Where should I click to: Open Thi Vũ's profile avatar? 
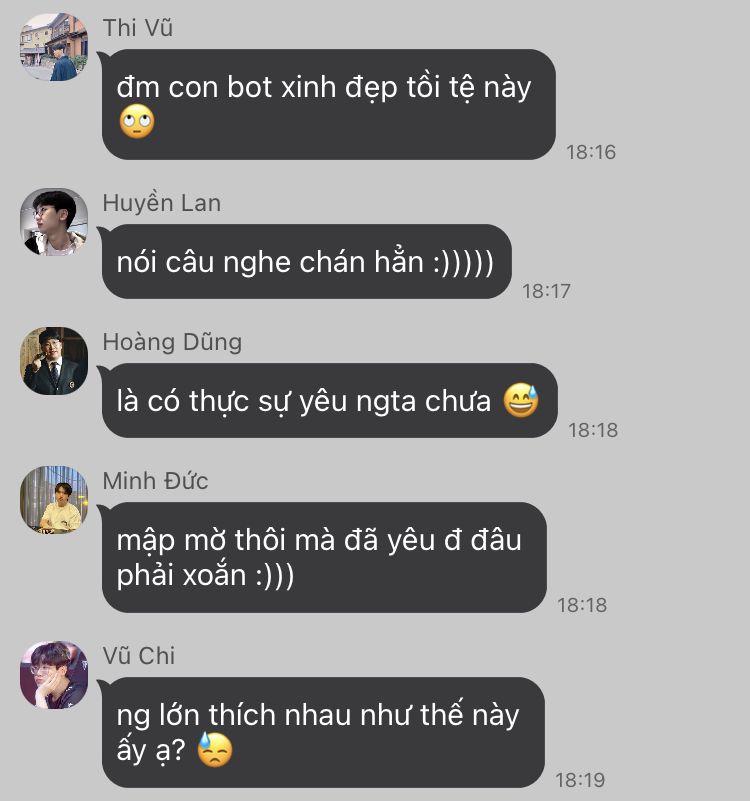[54, 46]
